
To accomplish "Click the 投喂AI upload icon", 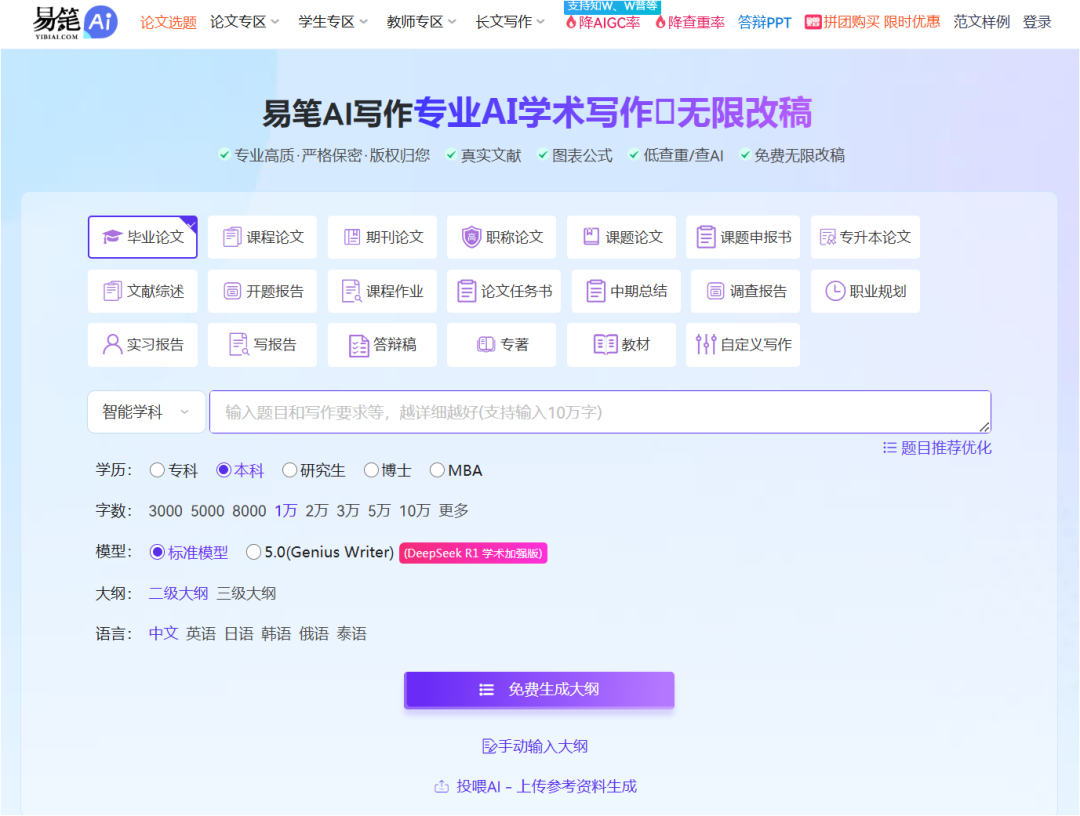I will (x=442, y=786).
